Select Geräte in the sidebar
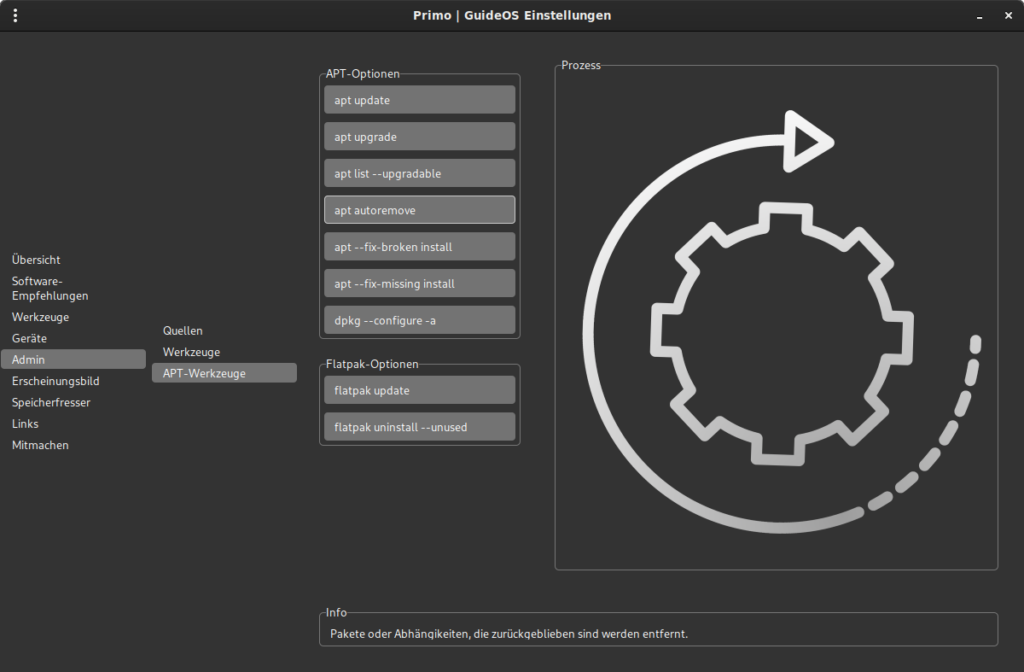Screen dimensions: 1024x672 pos(29,338)
